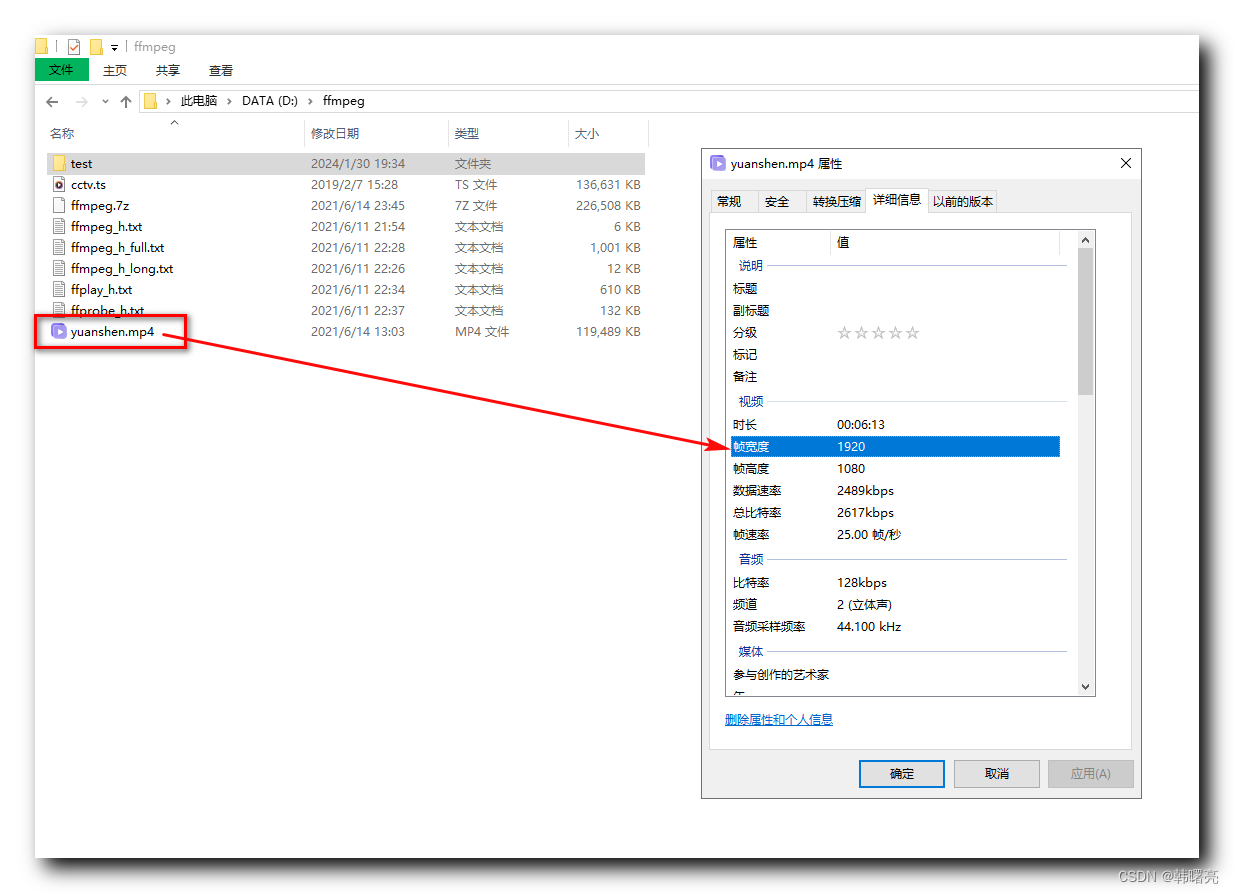Click the ffmpeg_h_long.txt document icon
The height and width of the screenshot is (893, 1234).
[x=59, y=268]
